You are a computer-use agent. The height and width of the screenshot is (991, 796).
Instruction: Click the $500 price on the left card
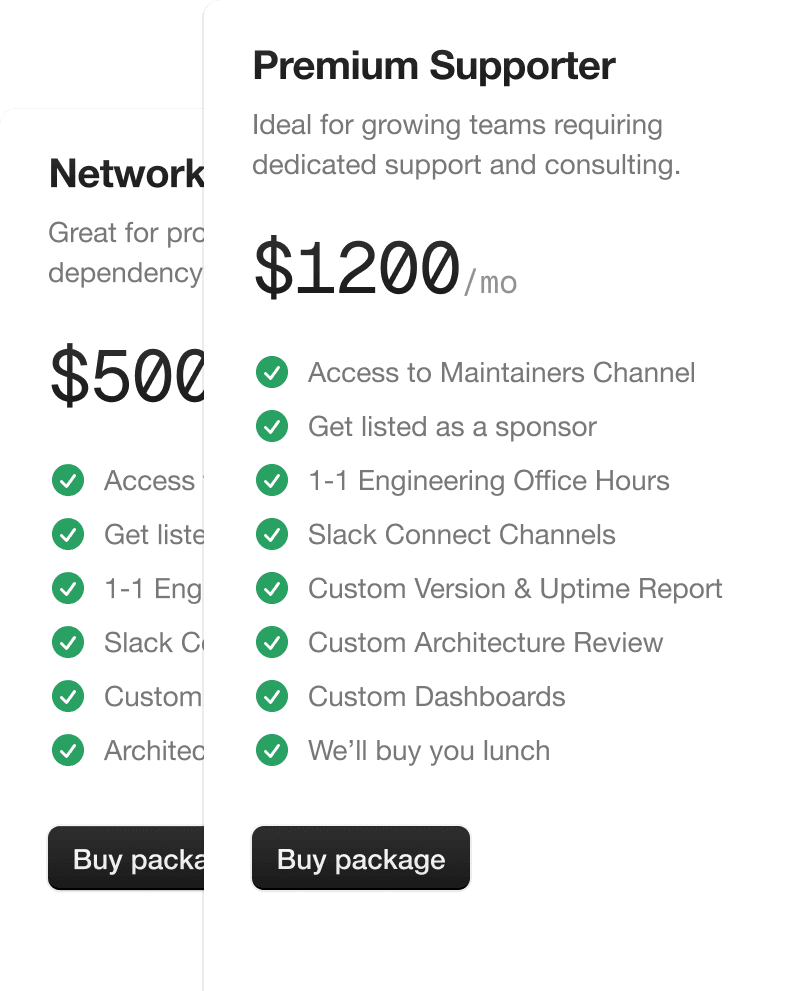pos(127,376)
